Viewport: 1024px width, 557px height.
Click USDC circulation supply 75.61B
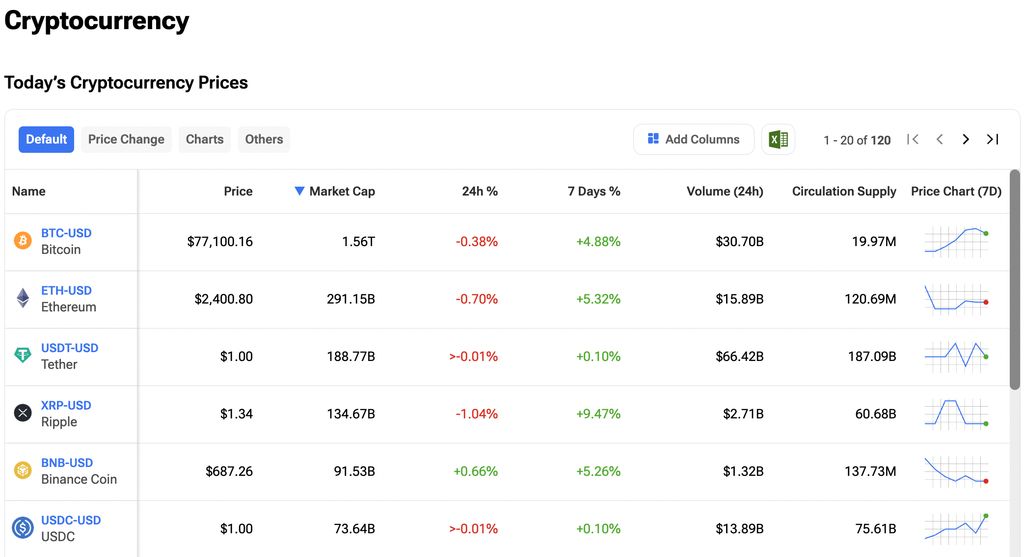coord(876,529)
